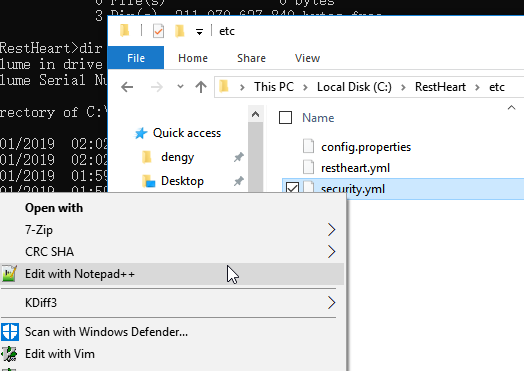Select the config.properties file name
Viewport: 524px width, 371px height.
tap(366, 147)
